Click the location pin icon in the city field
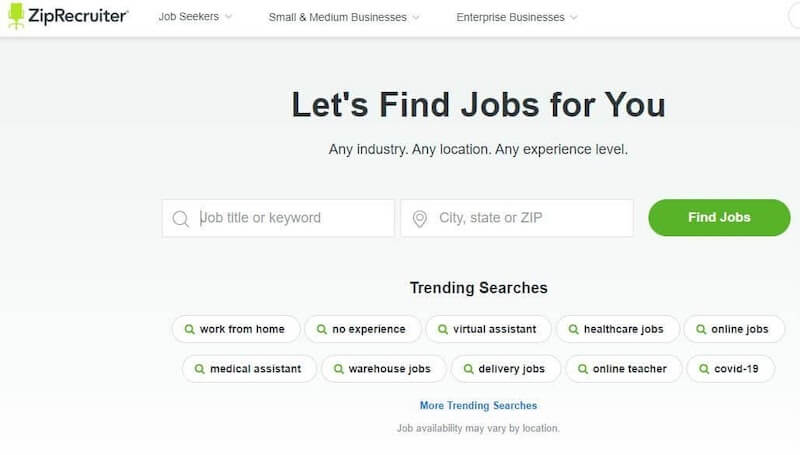Image resolution: width=800 pixels, height=455 pixels. pyautogui.click(x=419, y=219)
